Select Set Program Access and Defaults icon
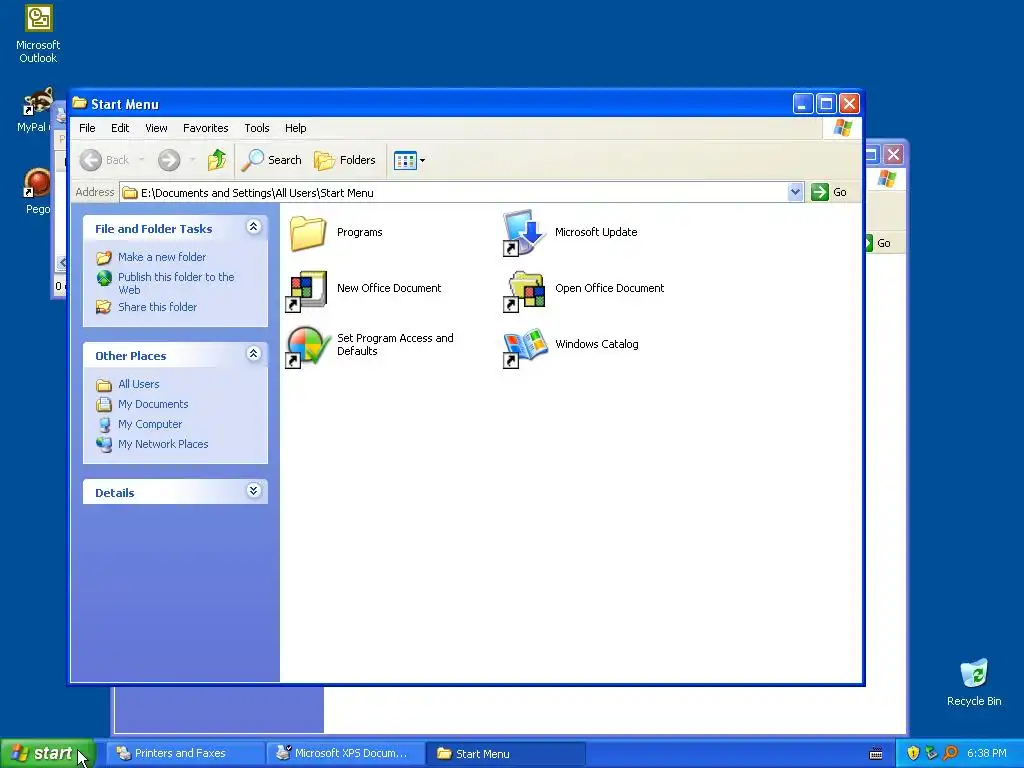 tap(308, 347)
